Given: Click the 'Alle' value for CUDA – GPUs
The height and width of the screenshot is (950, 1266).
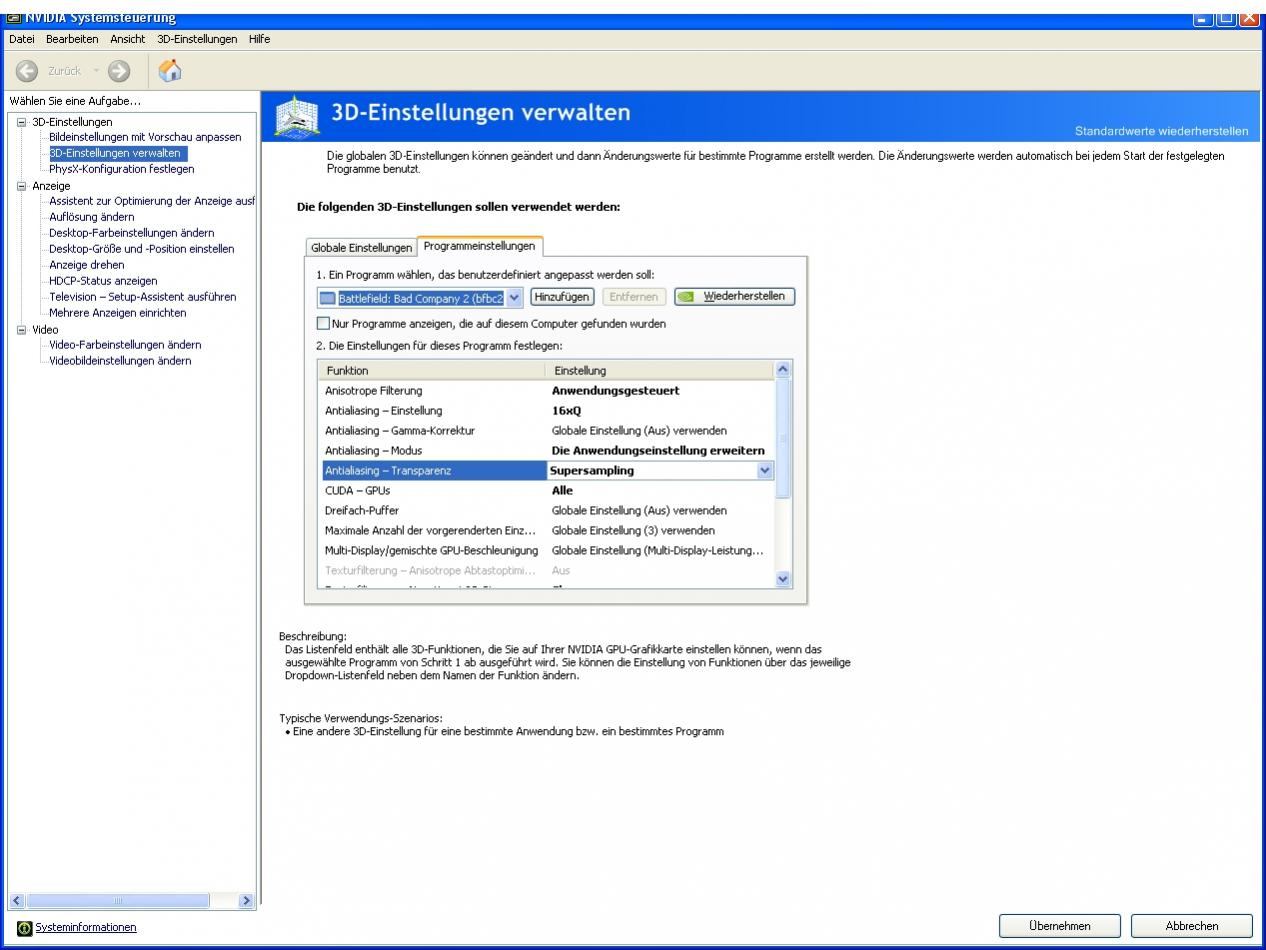Looking at the screenshot, I should (x=562, y=490).
